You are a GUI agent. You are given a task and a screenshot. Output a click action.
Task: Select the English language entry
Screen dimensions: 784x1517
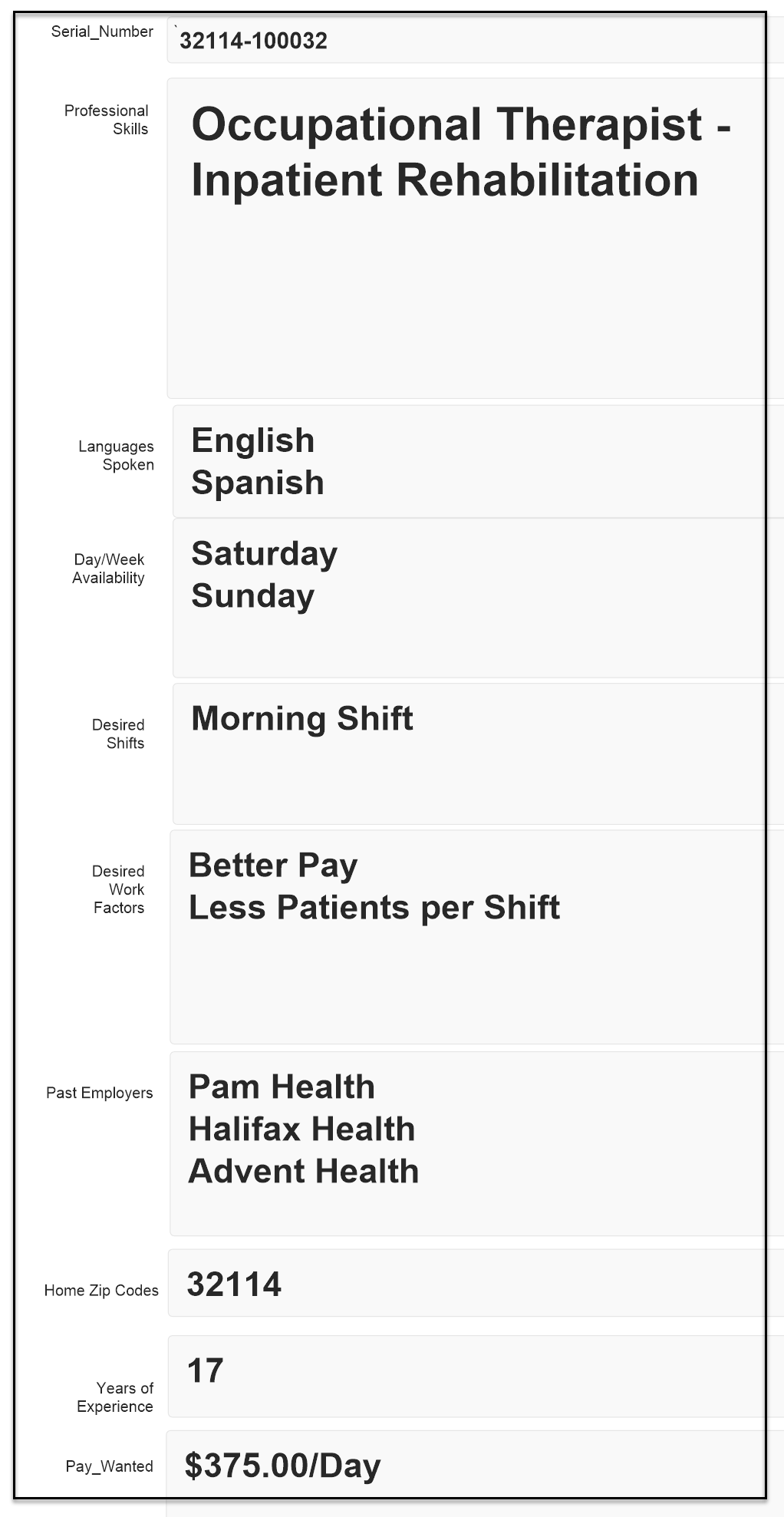coord(253,440)
